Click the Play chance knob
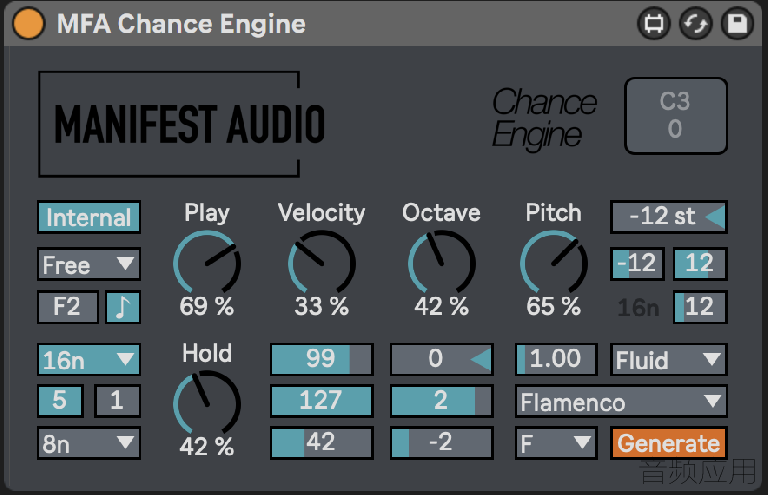The image size is (768, 495). coord(207,262)
